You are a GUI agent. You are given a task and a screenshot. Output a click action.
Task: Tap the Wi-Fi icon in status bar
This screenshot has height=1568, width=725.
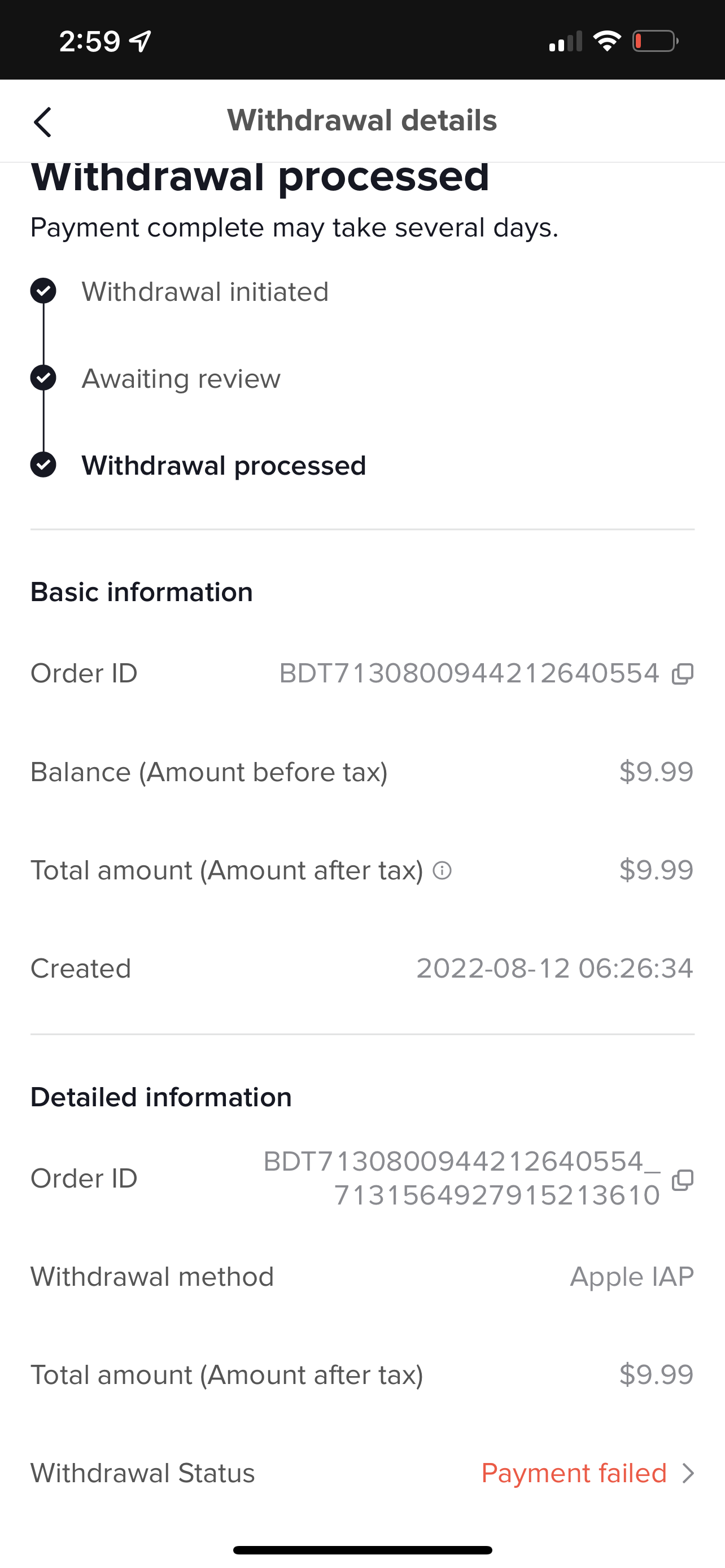pyautogui.click(x=606, y=41)
